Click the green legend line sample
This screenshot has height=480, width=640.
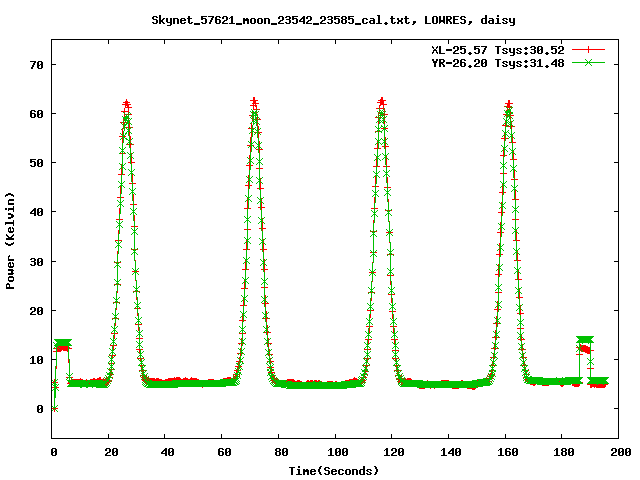pyautogui.click(x=588, y=63)
